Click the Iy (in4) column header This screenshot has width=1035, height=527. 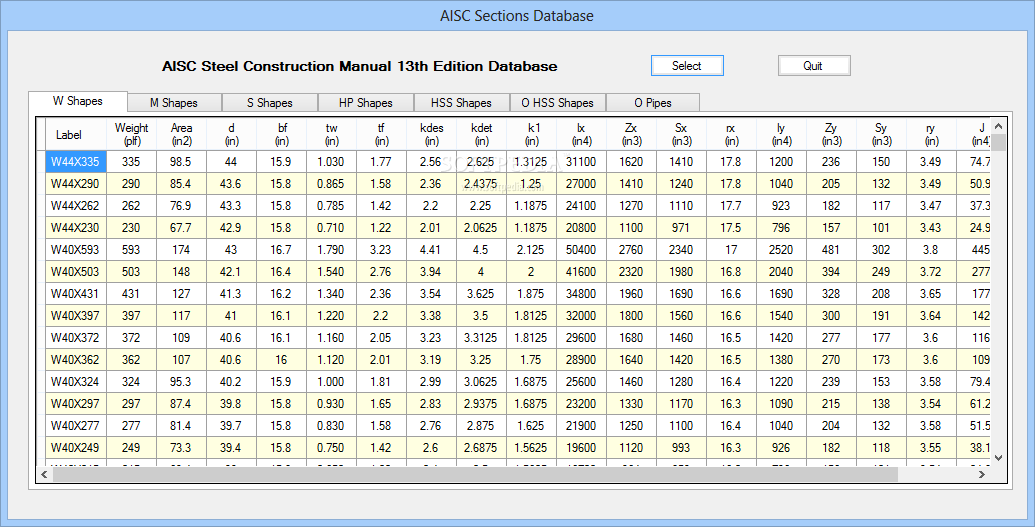click(782, 135)
